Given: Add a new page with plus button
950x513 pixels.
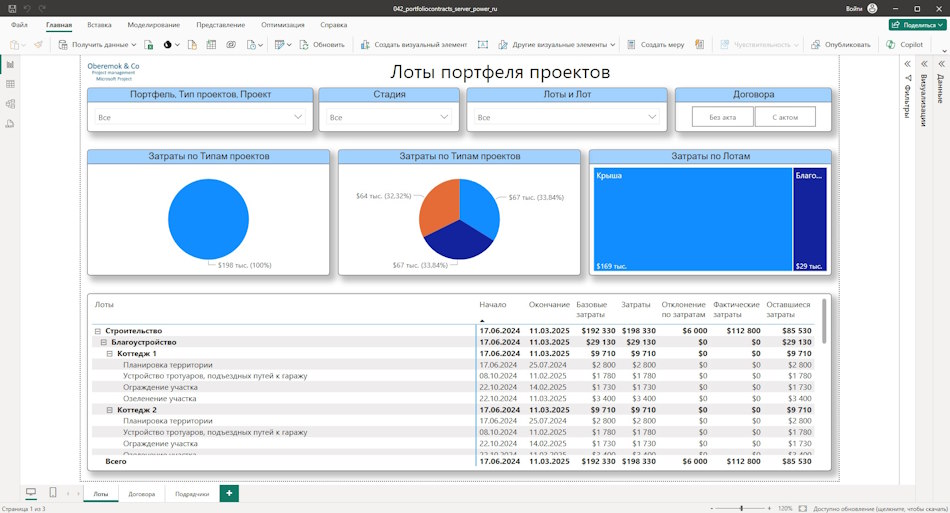Looking at the screenshot, I should click(229, 493).
